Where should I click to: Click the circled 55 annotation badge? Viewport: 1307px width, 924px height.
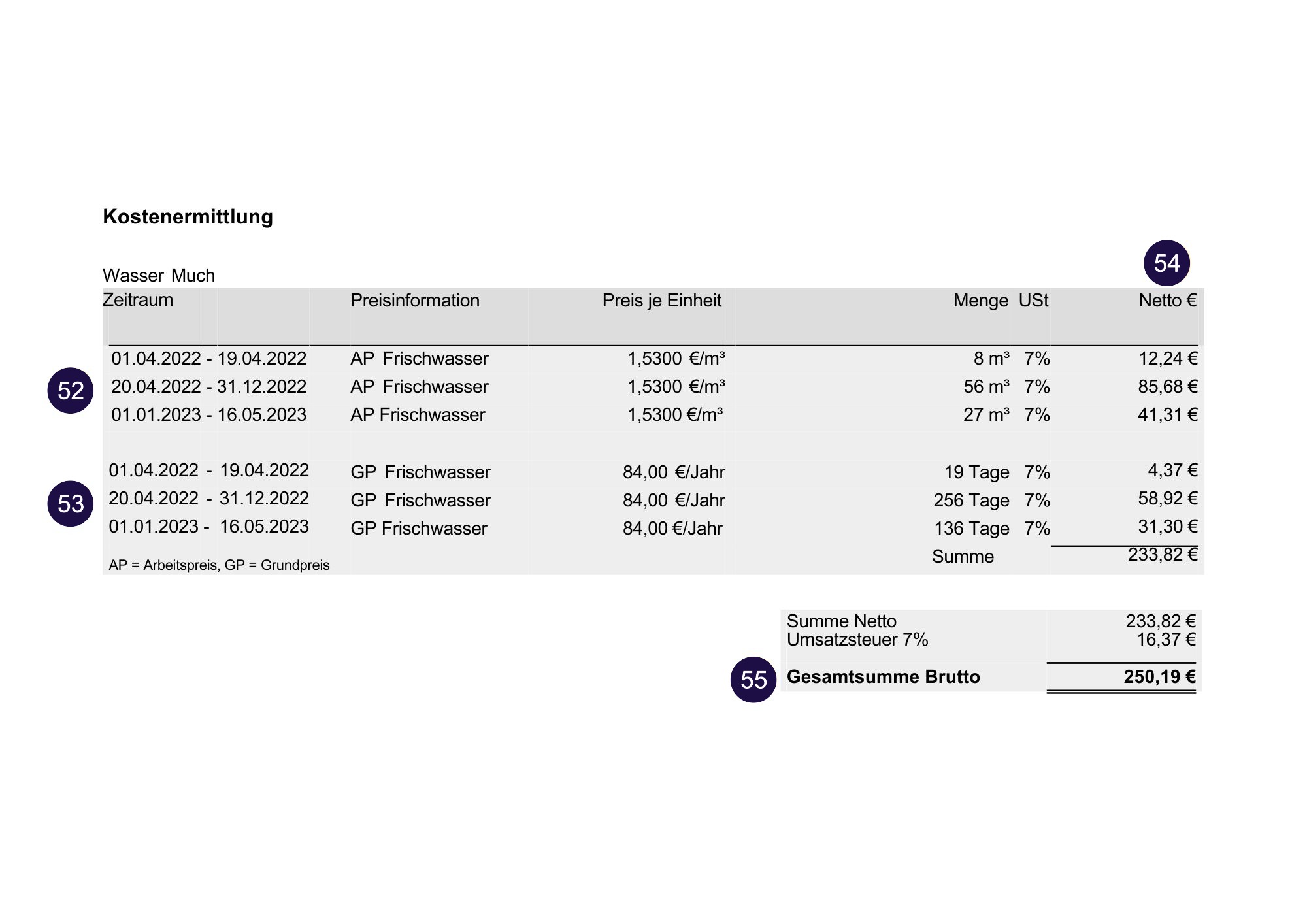coord(753,680)
